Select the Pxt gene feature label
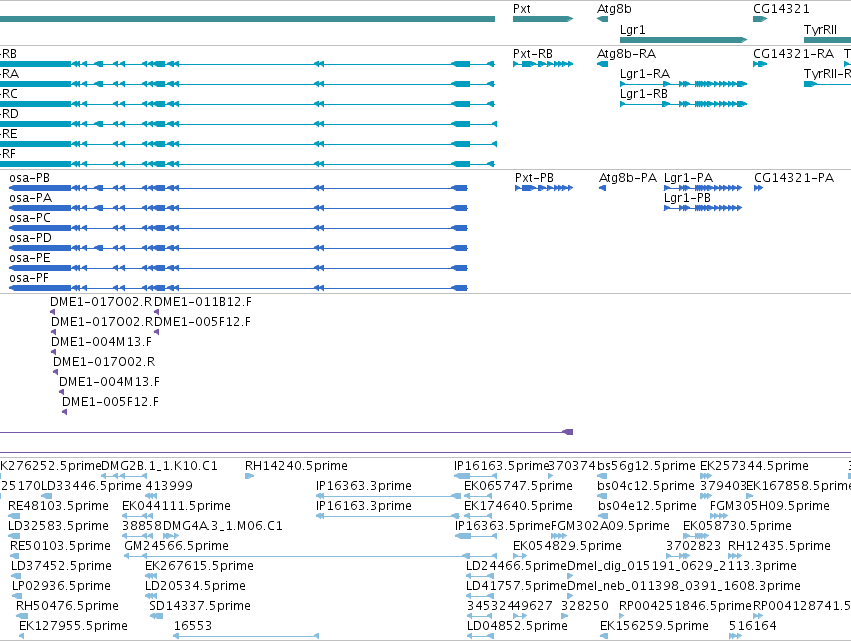The image size is (851, 641). (522, 9)
